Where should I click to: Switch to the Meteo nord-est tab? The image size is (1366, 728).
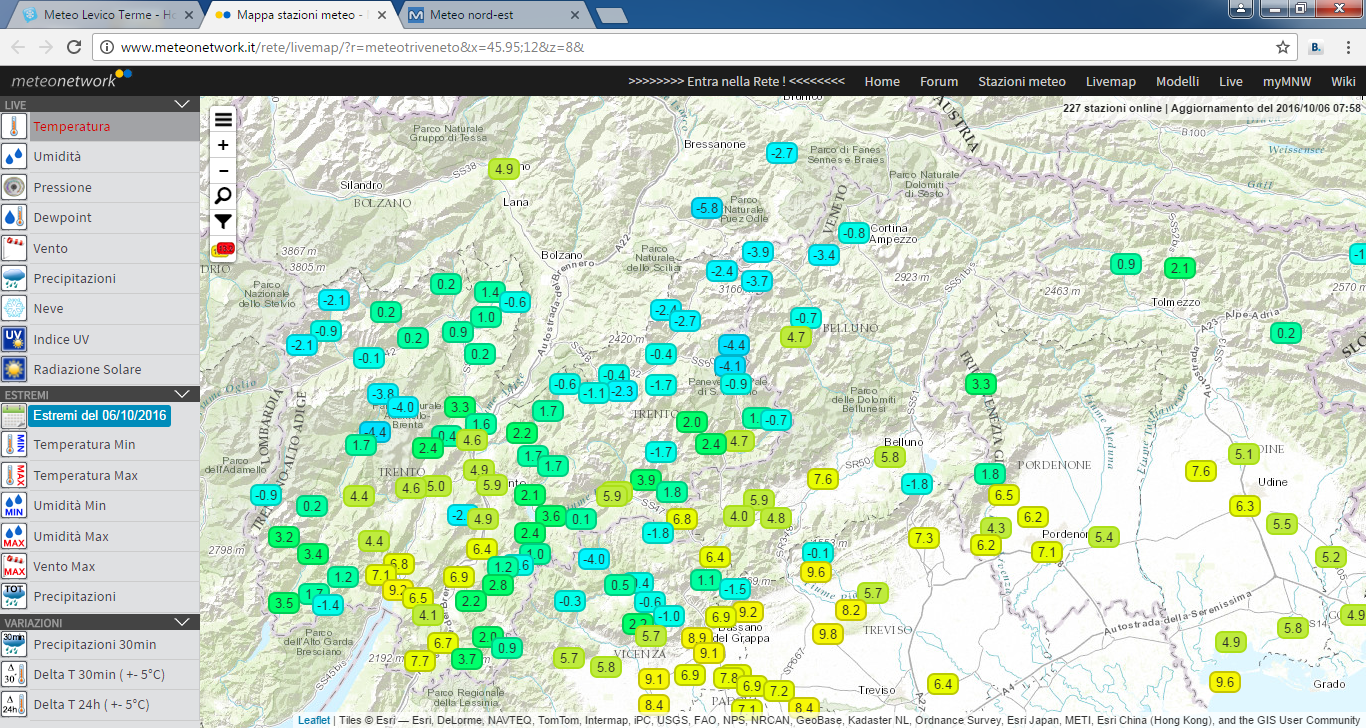(x=486, y=16)
